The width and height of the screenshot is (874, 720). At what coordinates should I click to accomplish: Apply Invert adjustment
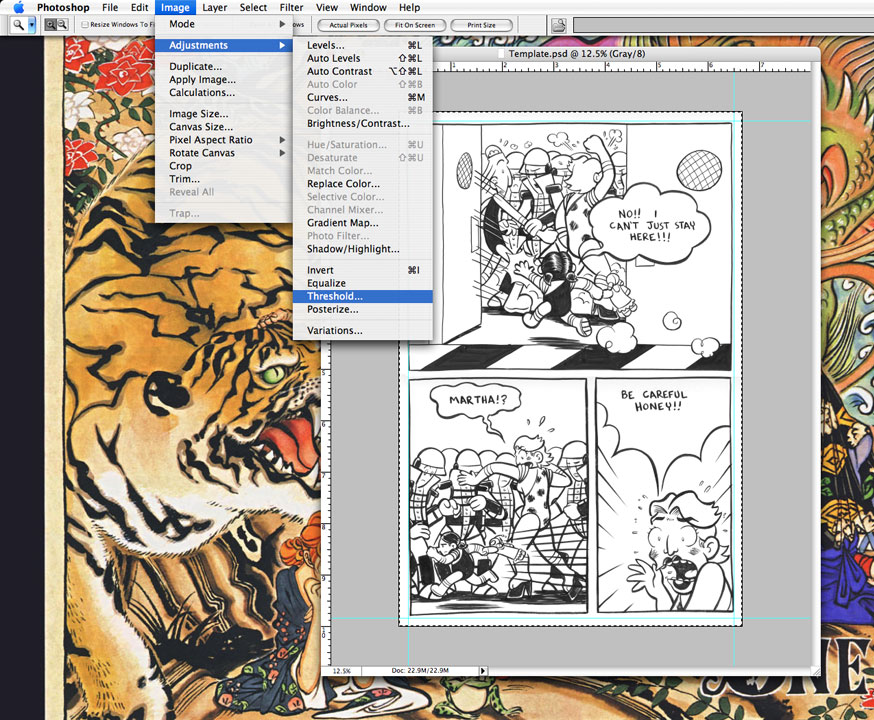pyautogui.click(x=363, y=270)
